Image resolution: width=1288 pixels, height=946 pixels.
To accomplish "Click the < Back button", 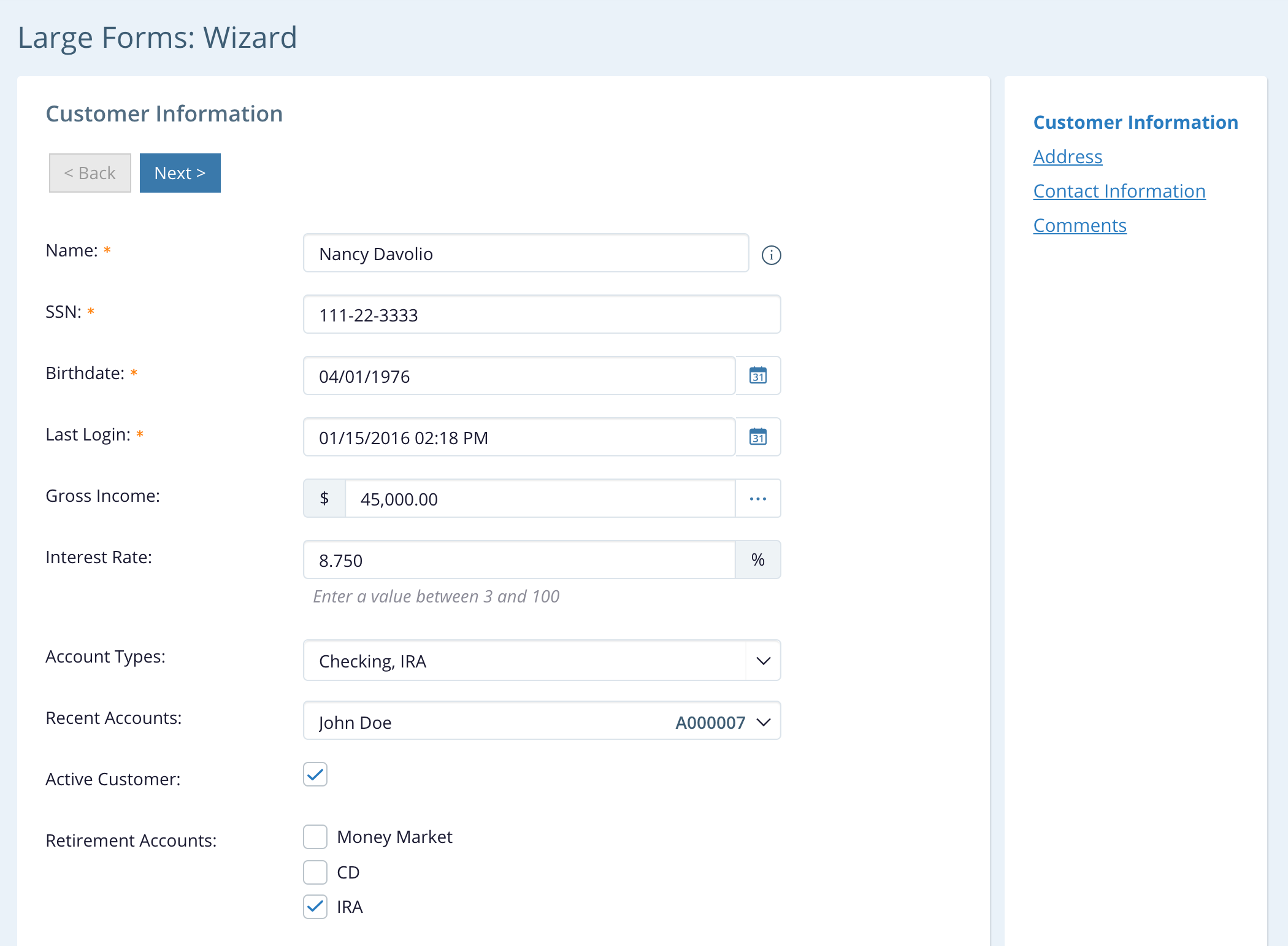I will tap(90, 173).
